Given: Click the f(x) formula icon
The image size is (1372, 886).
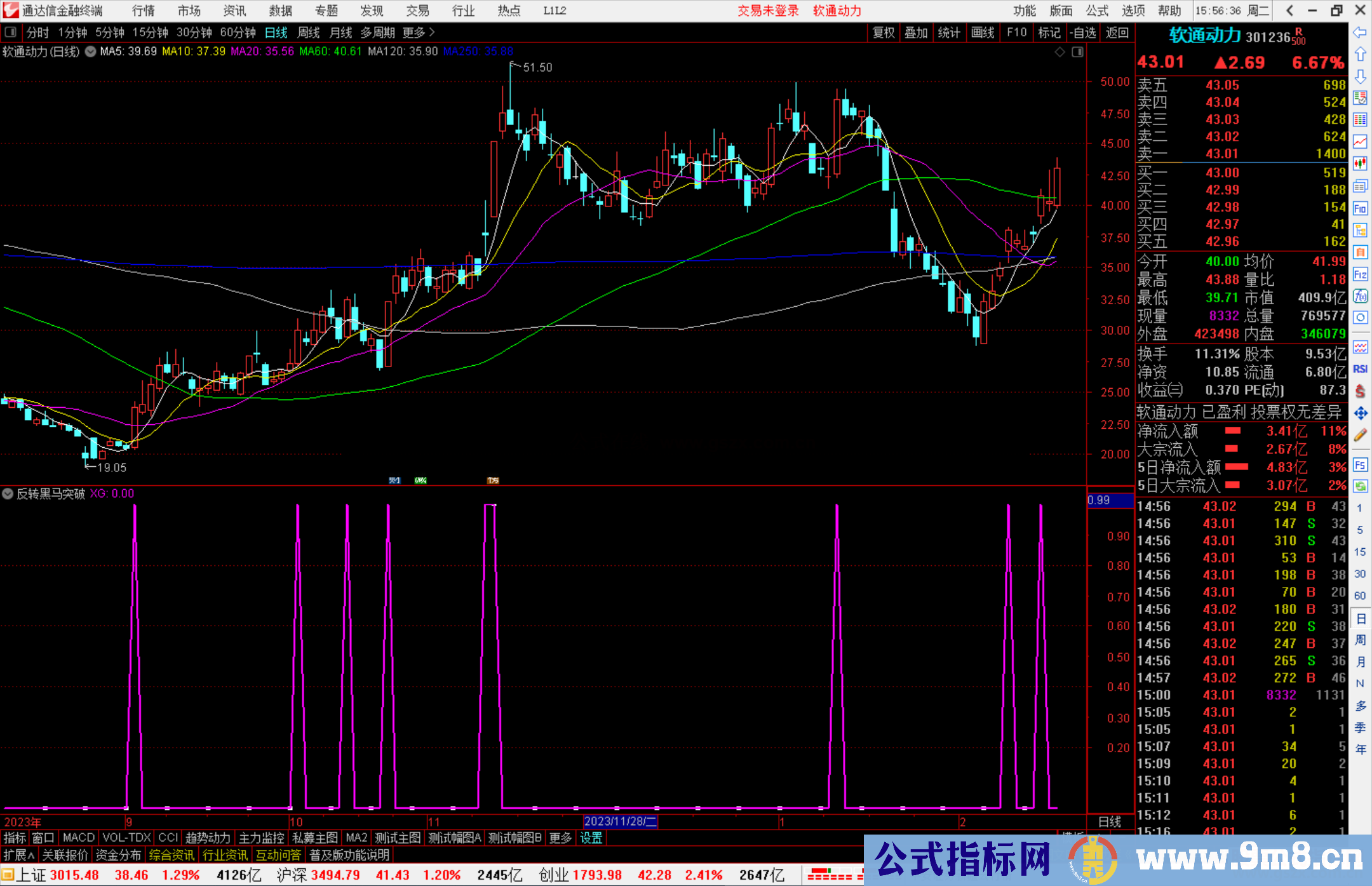Looking at the screenshot, I should 1360,297.
